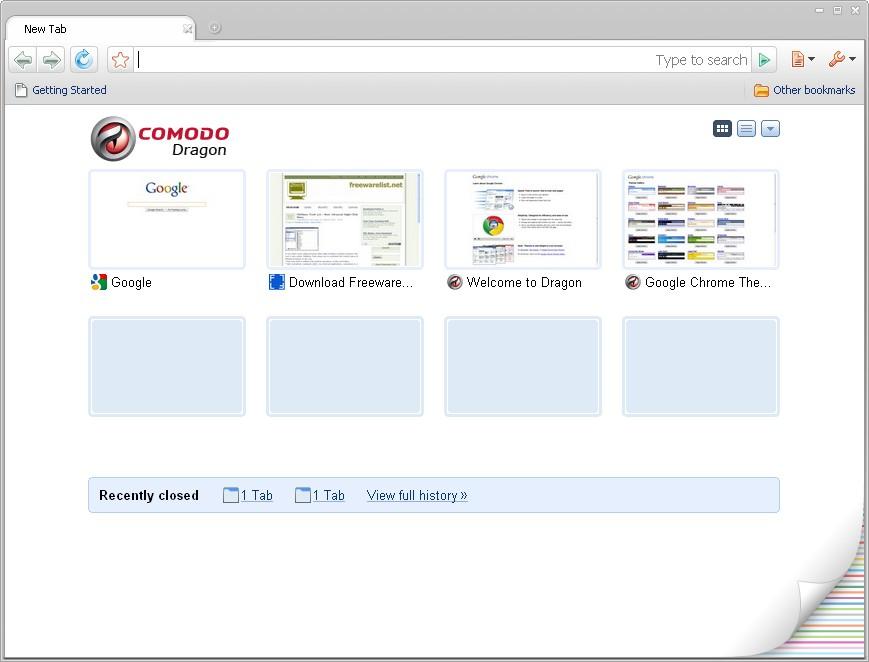This screenshot has width=869, height=662.
Task: Click the green Go arrow button
Action: point(764,59)
